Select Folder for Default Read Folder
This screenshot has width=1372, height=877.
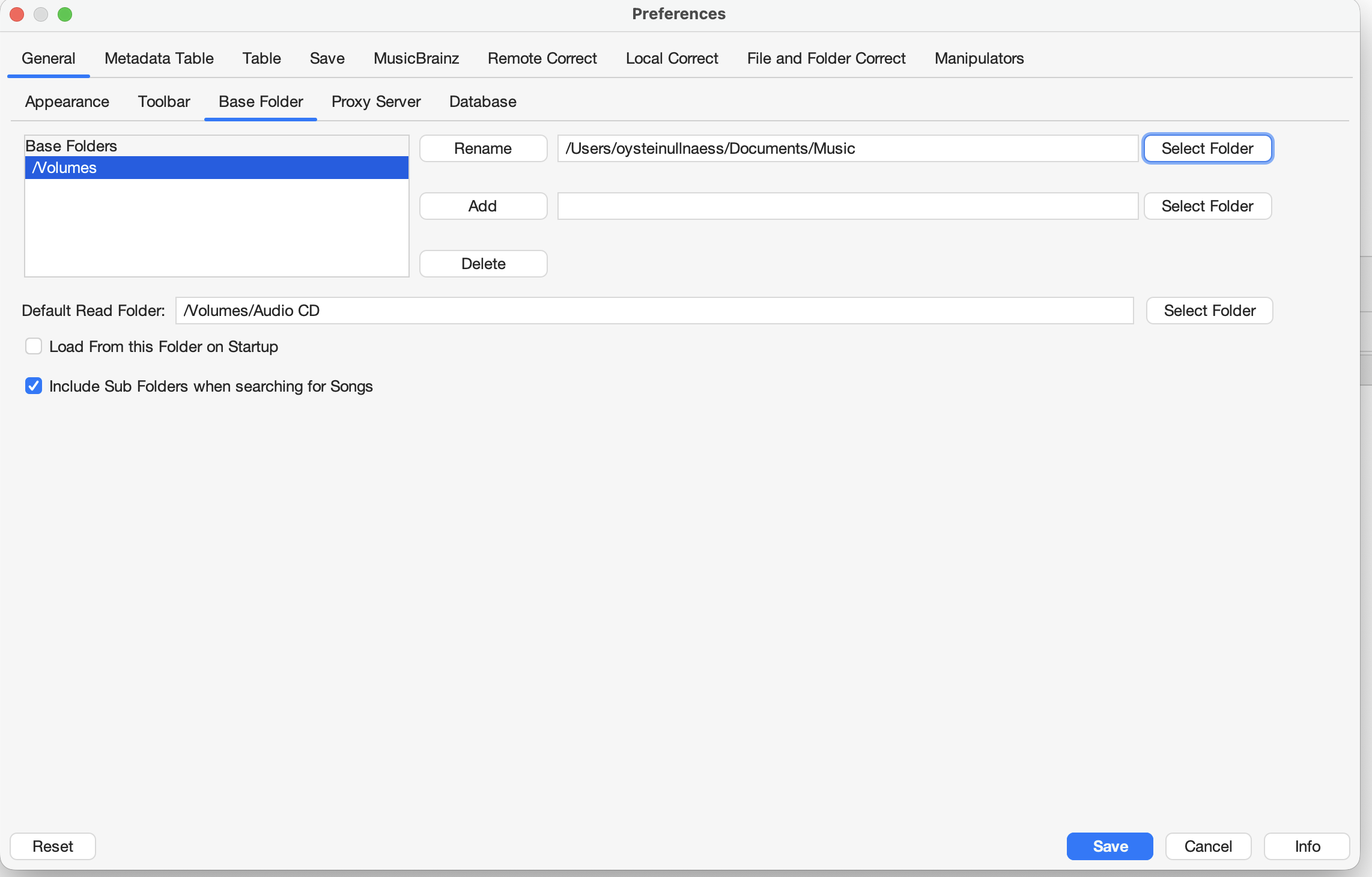click(x=1209, y=311)
